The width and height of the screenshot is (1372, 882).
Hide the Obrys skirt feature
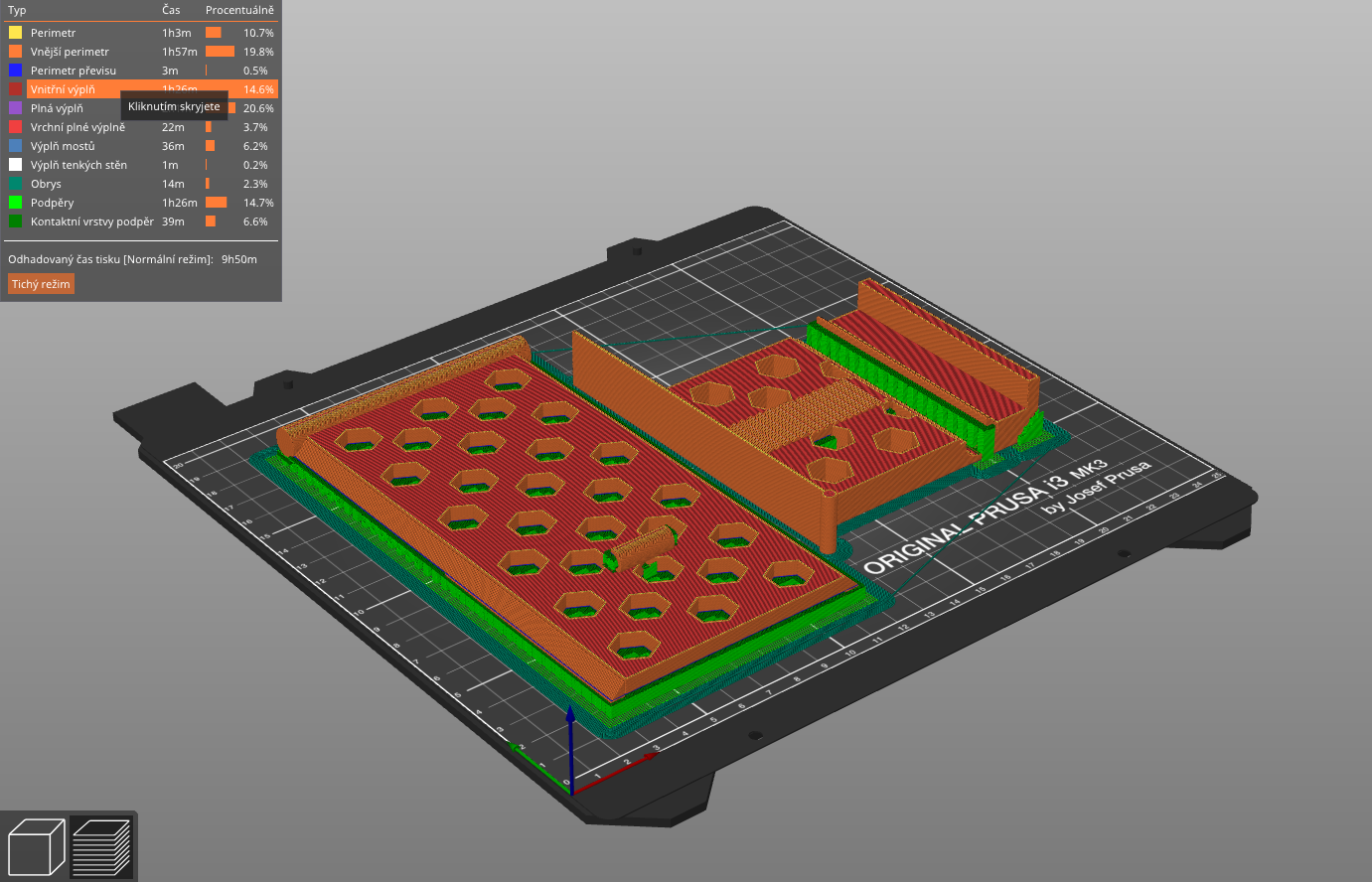tap(46, 184)
